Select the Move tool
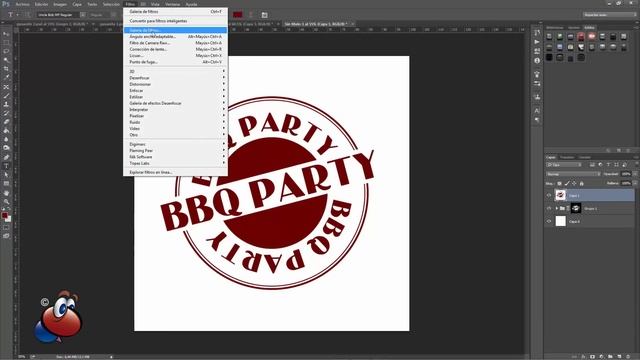The image size is (640, 360). tap(6, 34)
